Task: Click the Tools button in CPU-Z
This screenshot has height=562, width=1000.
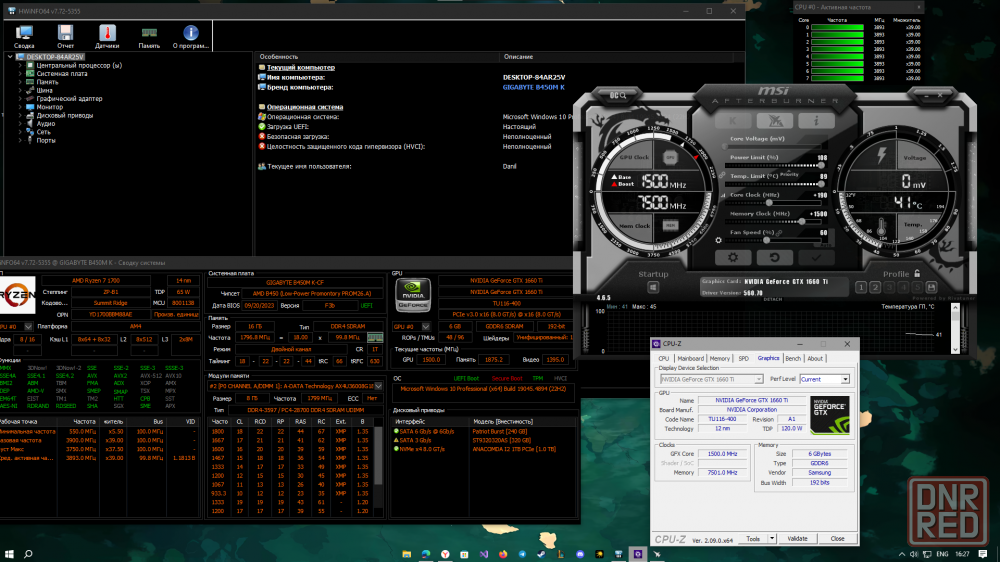Action: pos(753,539)
